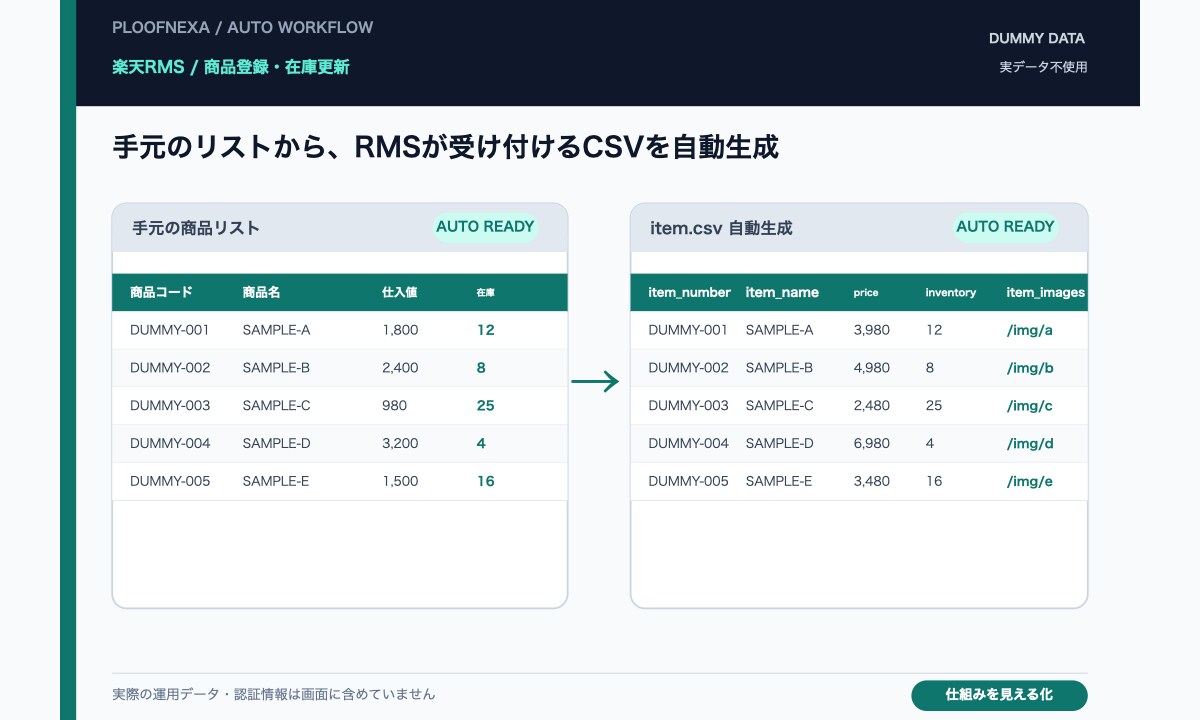Viewport: 1200px width, 720px height.
Task: Select the /img/d image path
Action: coord(1030,443)
